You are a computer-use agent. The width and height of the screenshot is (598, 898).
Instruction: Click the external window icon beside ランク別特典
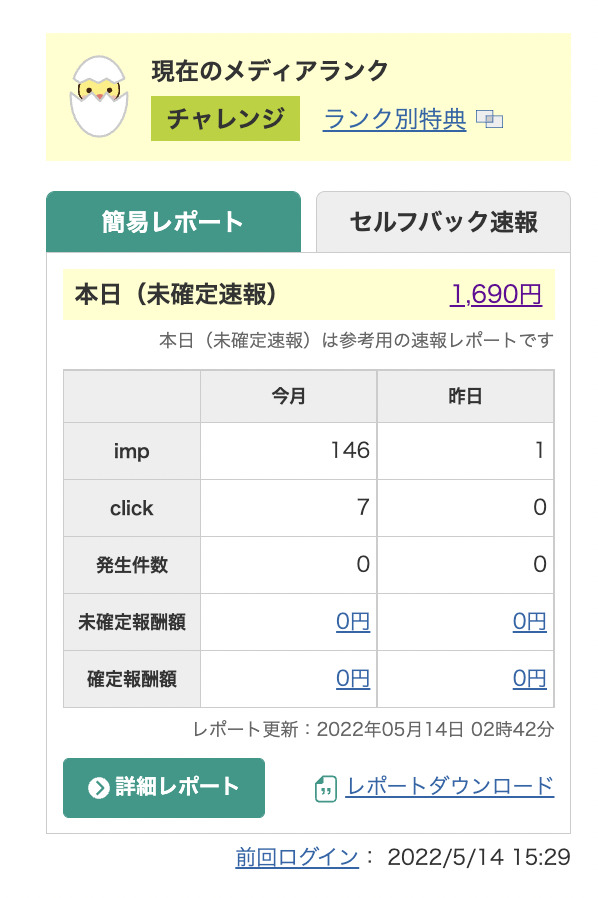489,120
